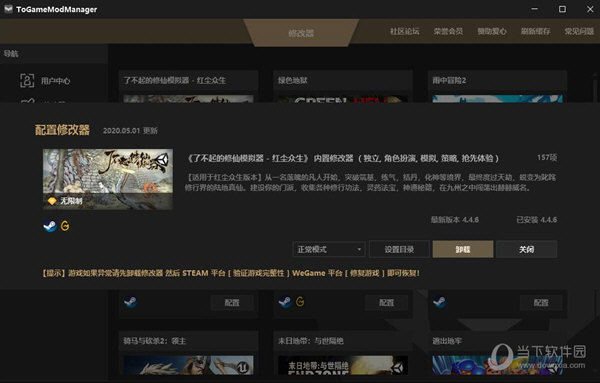This screenshot has height=383, width=600.
Task: Minimize the ToGameModManager window
Action: pos(535,9)
